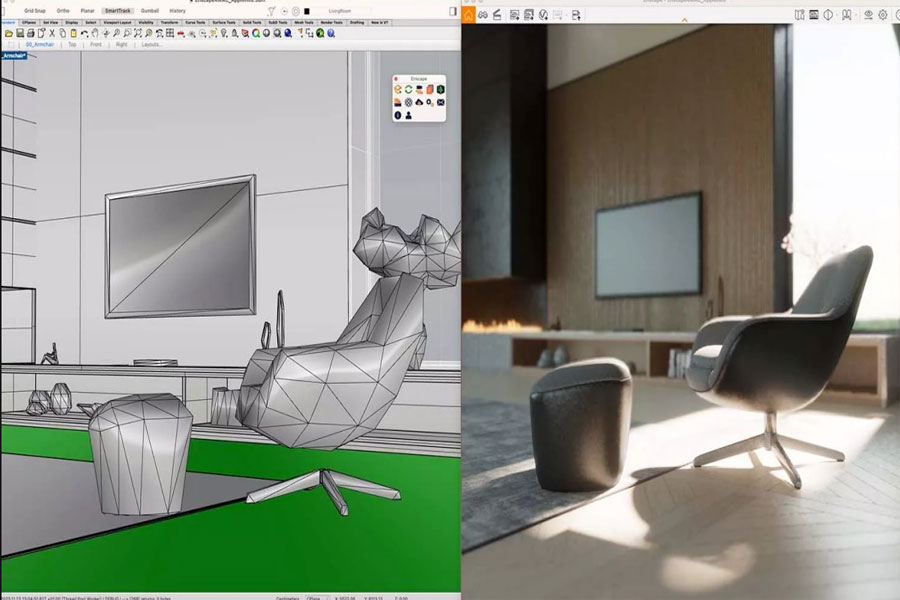The image size is (900, 600).
Task: Click the Save disk icon in Rhino toolbar
Action: click(20, 34)
